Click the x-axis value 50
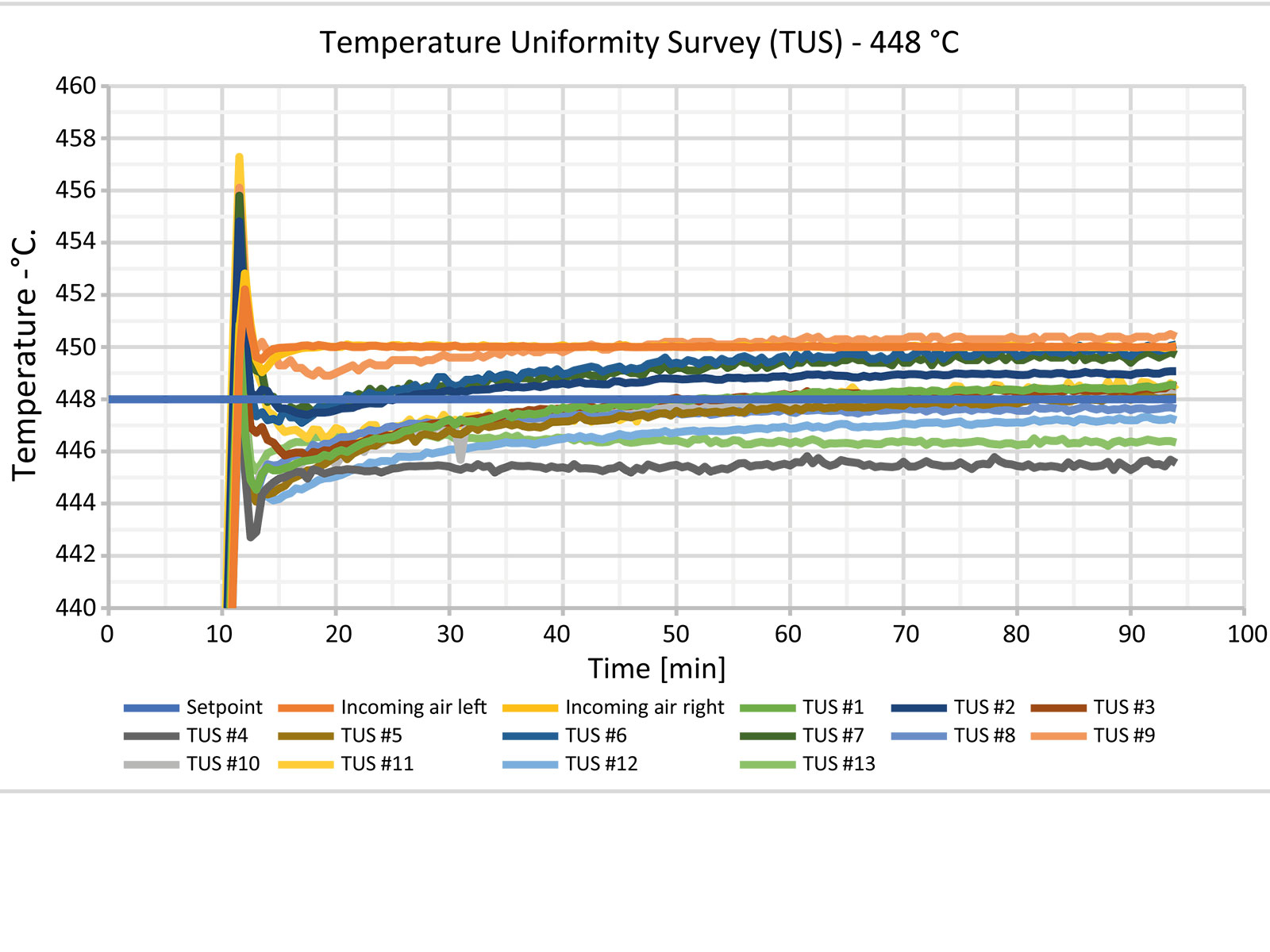The height and width of the screenshot is (952, 1270). [676, 634]
